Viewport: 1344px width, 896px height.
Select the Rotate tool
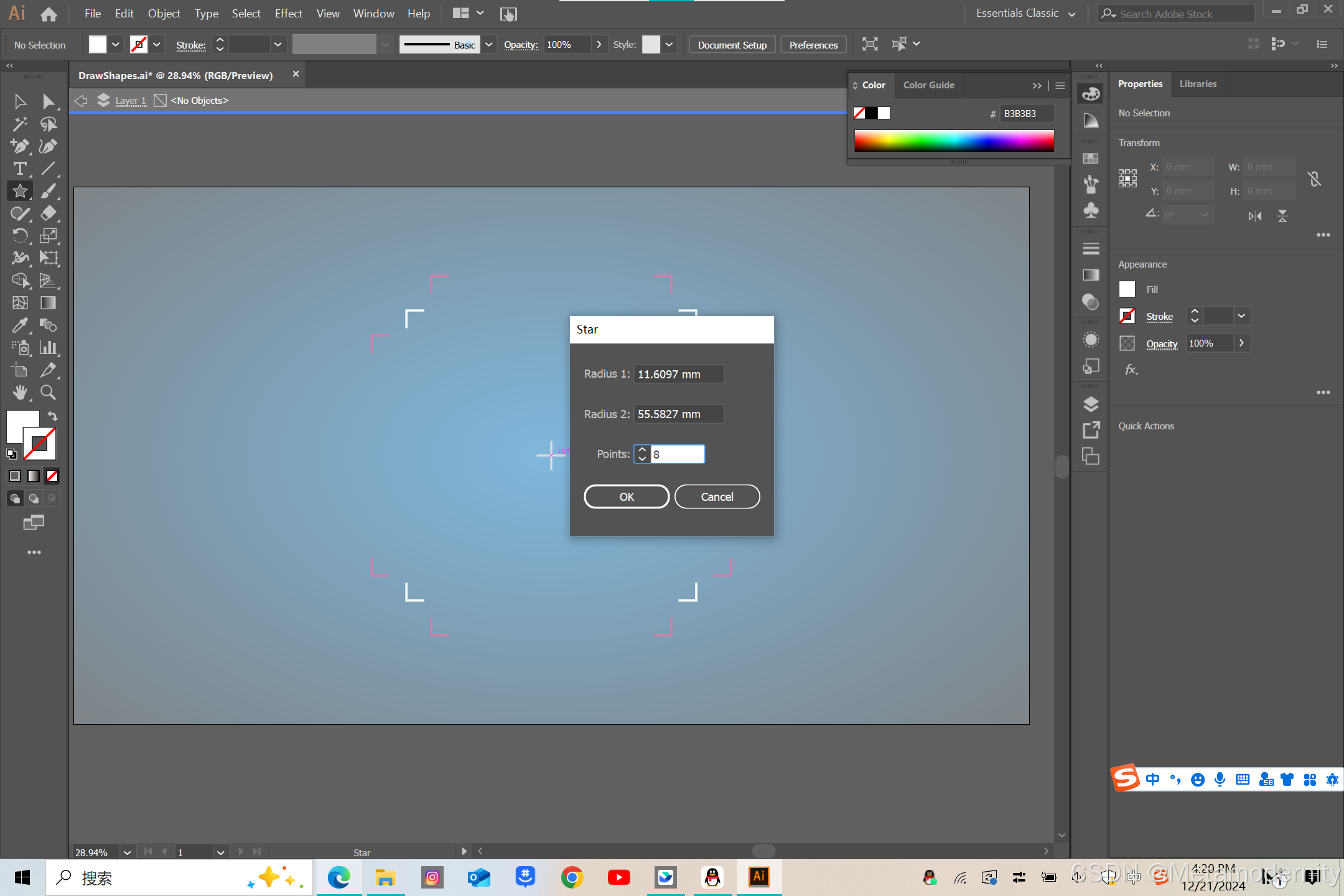tap(20, 236)
